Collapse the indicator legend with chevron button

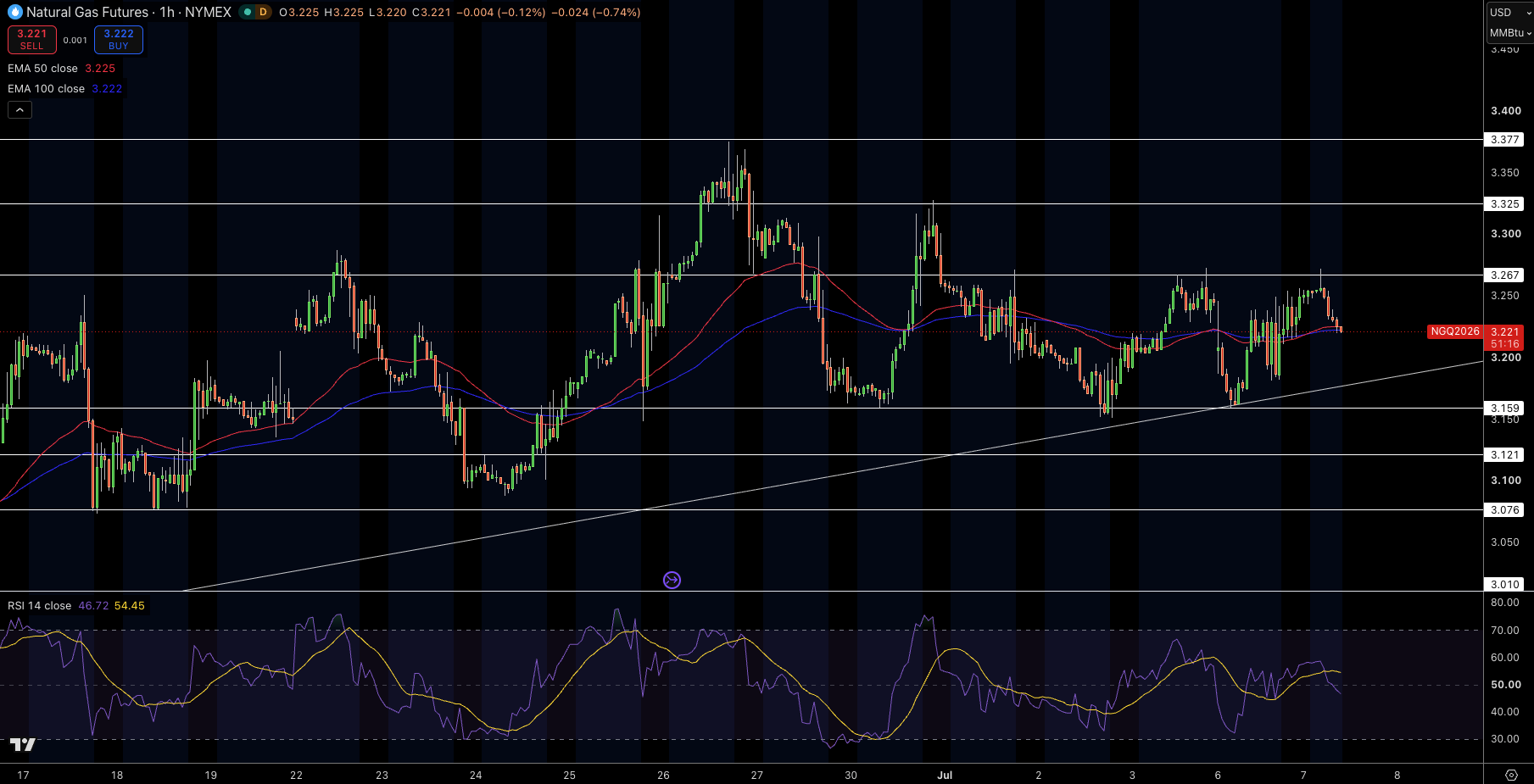[x=20, y=109]
